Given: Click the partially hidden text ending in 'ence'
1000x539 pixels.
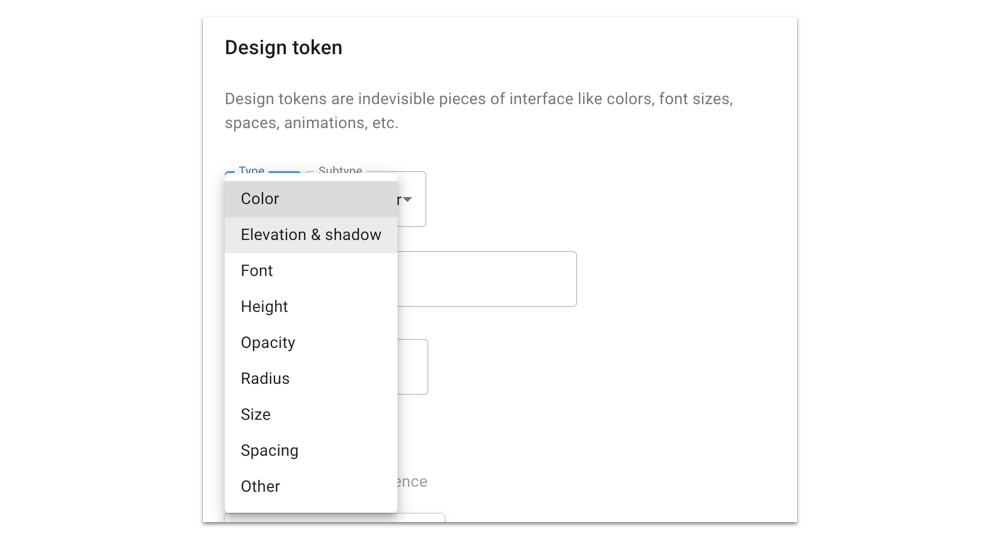Looking at the screenshot, I should tap(412, 482).
